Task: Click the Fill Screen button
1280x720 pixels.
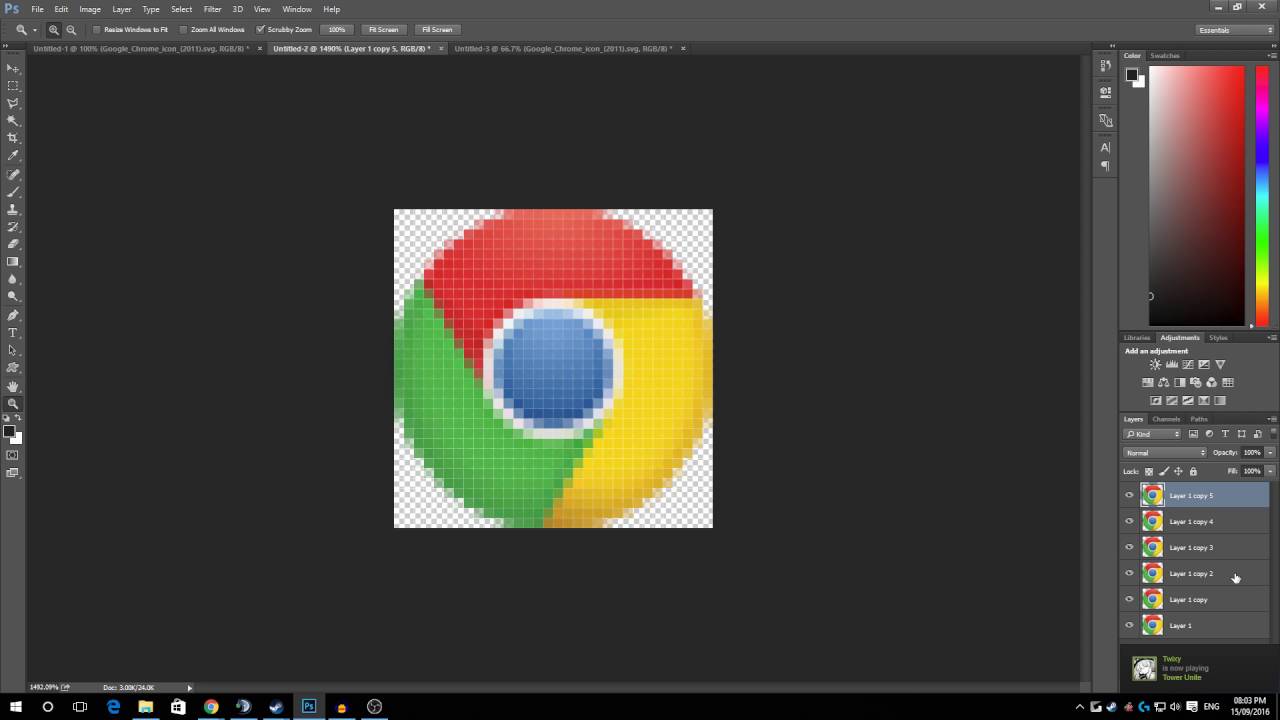Action: pos(437,30)
